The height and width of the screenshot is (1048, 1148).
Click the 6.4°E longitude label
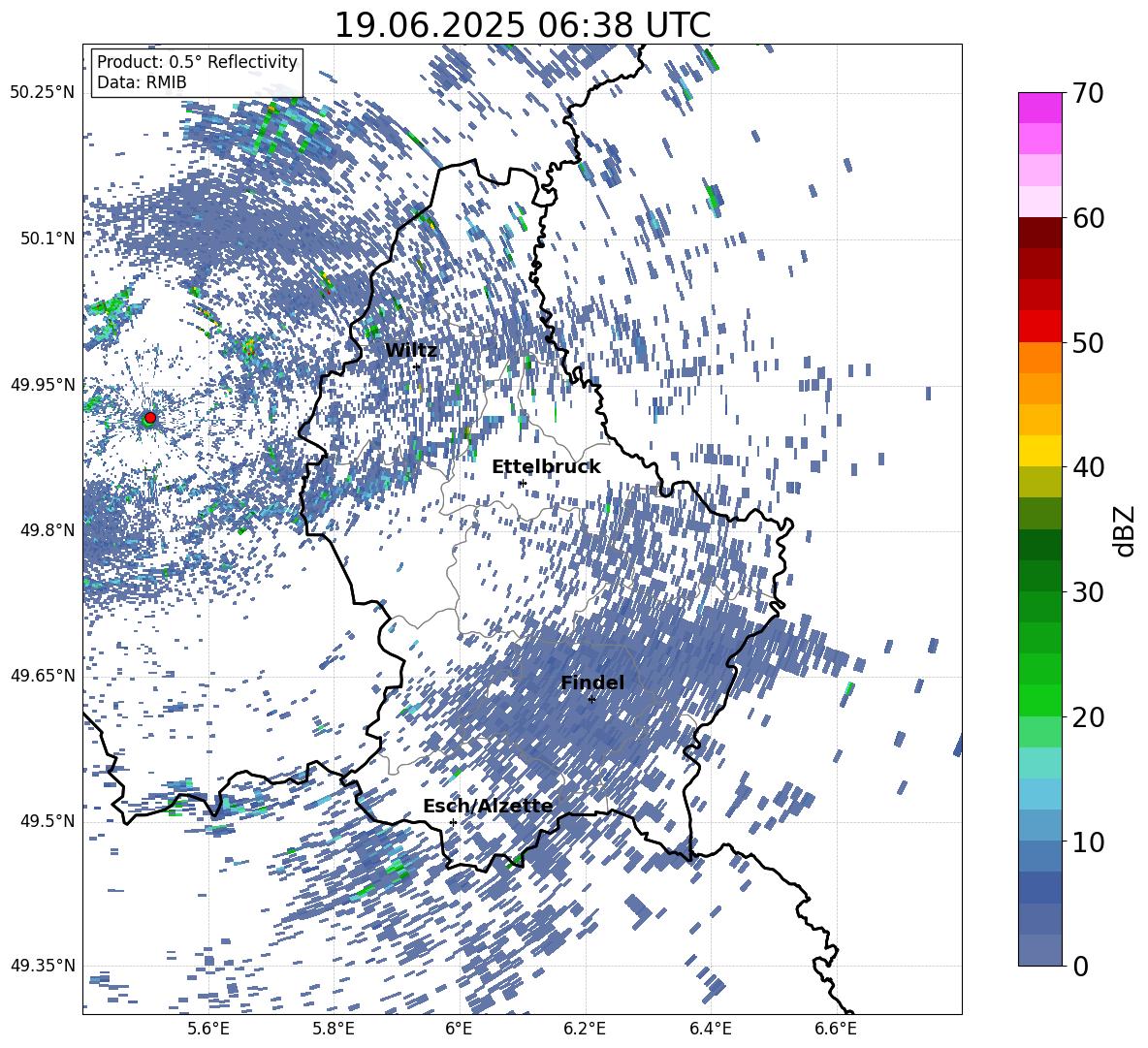(711, 1029)
